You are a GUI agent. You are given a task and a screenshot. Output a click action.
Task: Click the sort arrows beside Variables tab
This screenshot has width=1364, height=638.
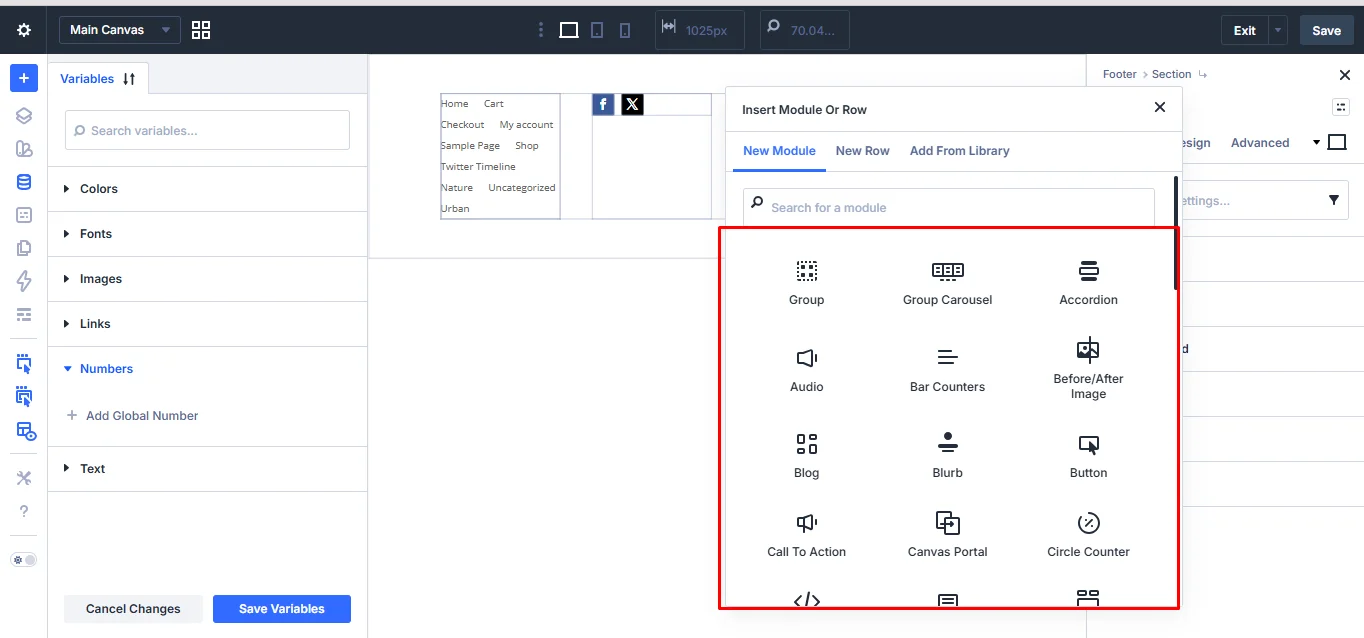[129, 79]
